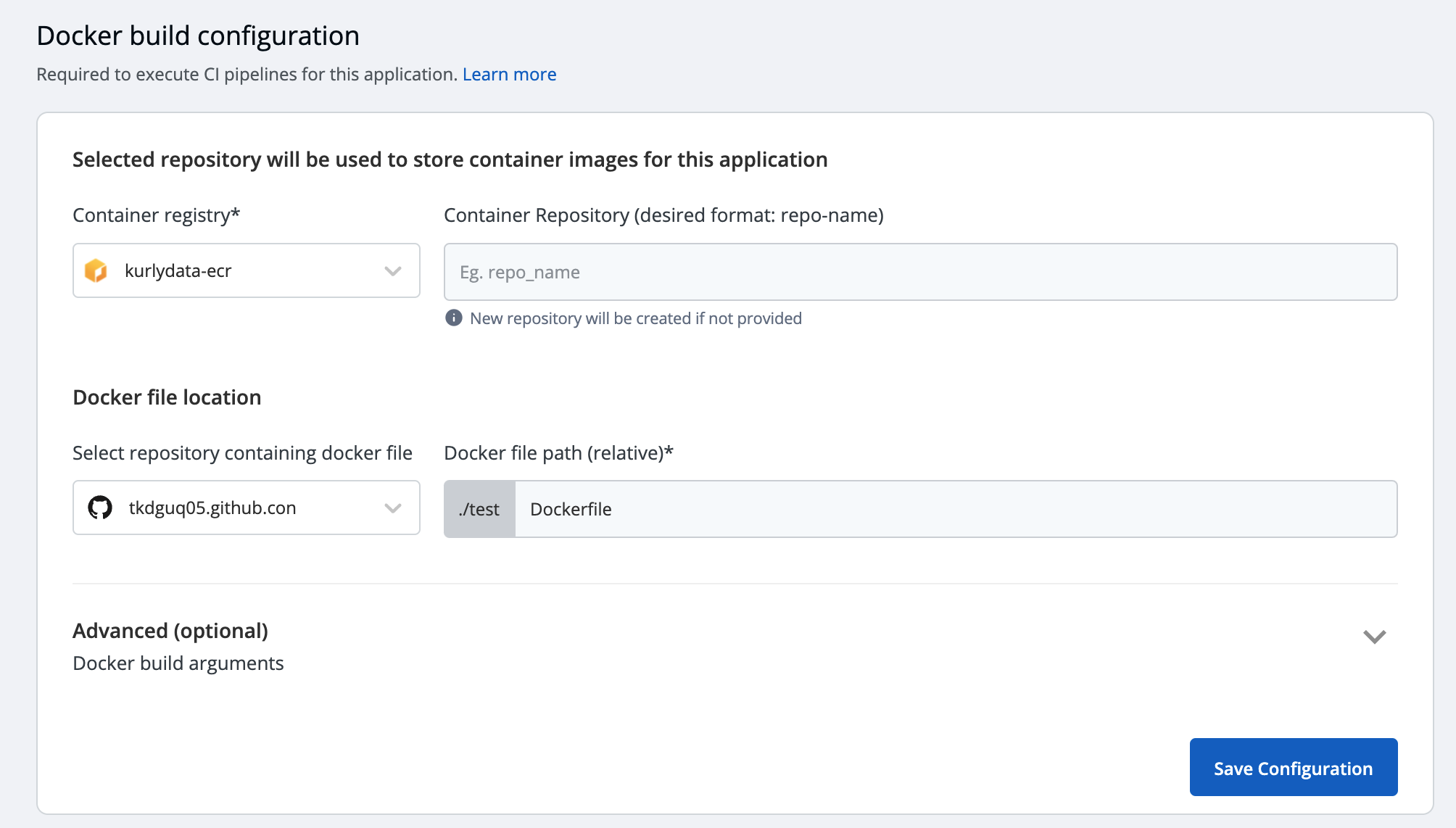1456x828 pixels.
Task: Open the Container registry dropdown
Action: coord(247,270)
